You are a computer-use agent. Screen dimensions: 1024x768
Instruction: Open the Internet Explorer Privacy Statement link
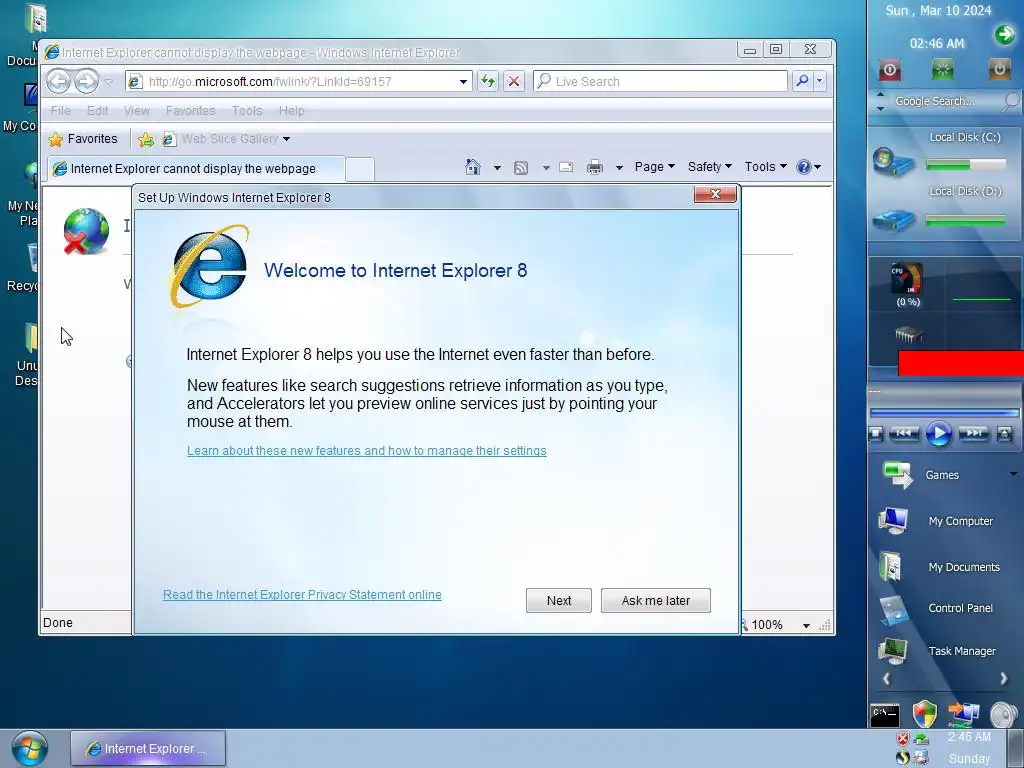click(x=302, y=594)
